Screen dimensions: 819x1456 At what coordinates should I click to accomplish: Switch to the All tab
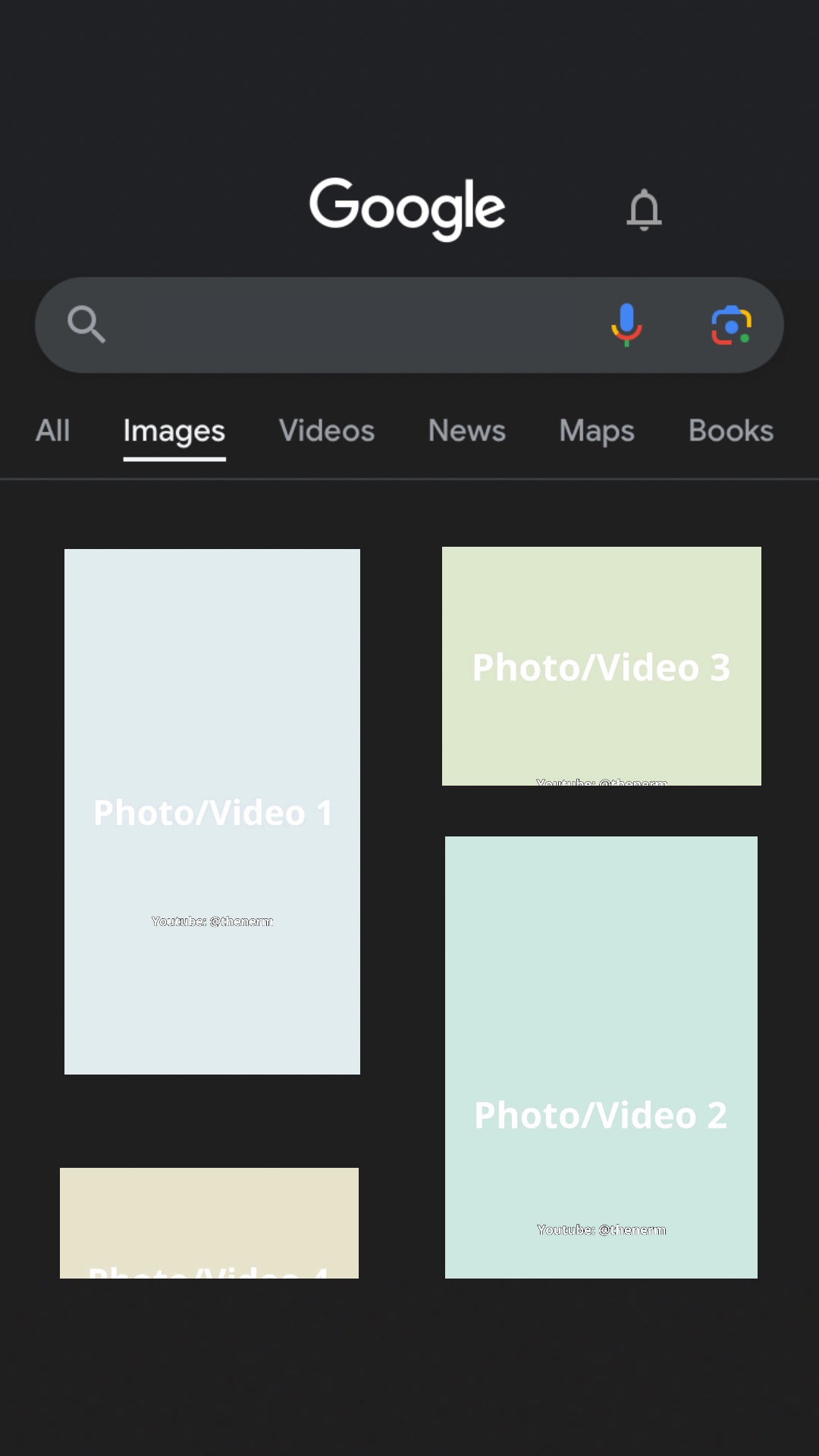point(52,431)
